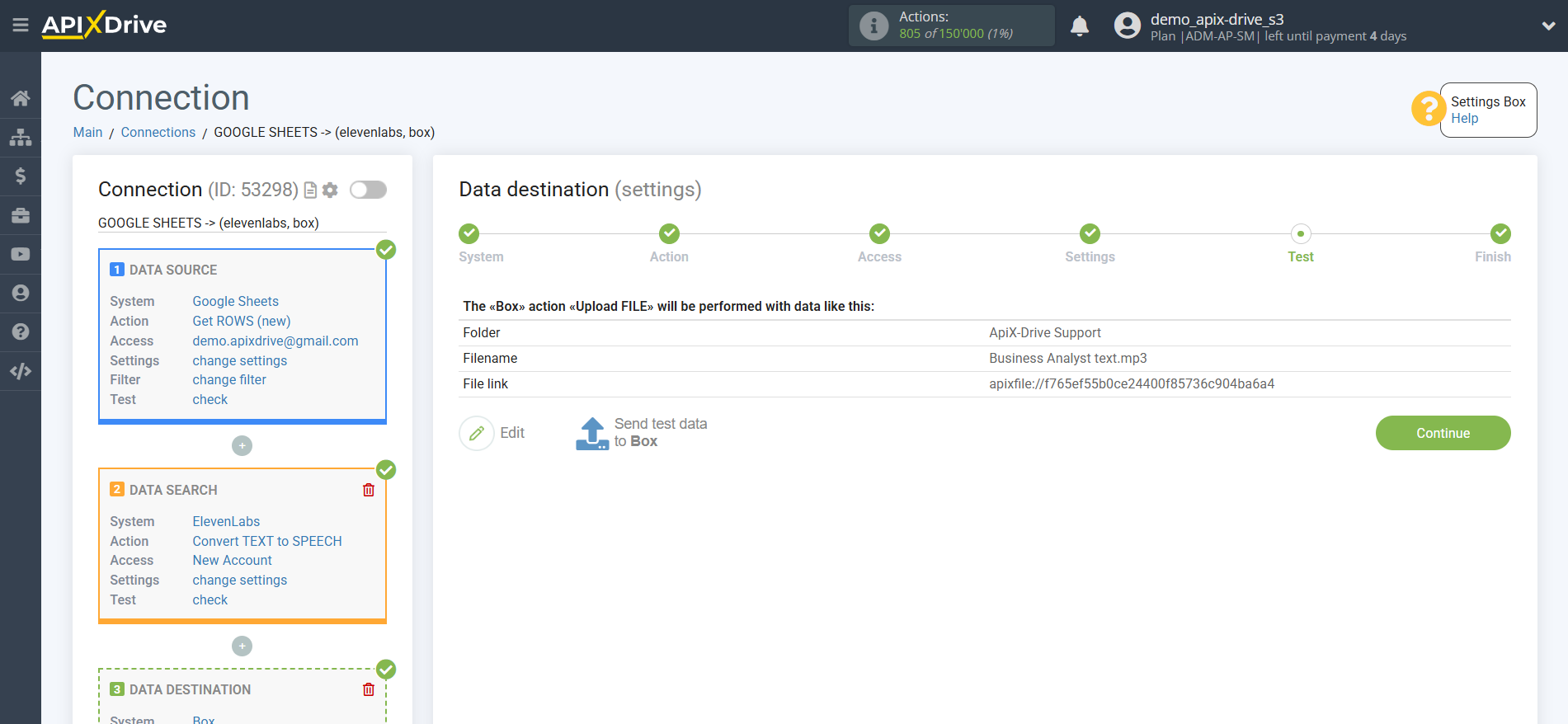Add step after Data Source block
Image resolution: width=1568 pixels, height=724 pixels.
coord(242,445)
